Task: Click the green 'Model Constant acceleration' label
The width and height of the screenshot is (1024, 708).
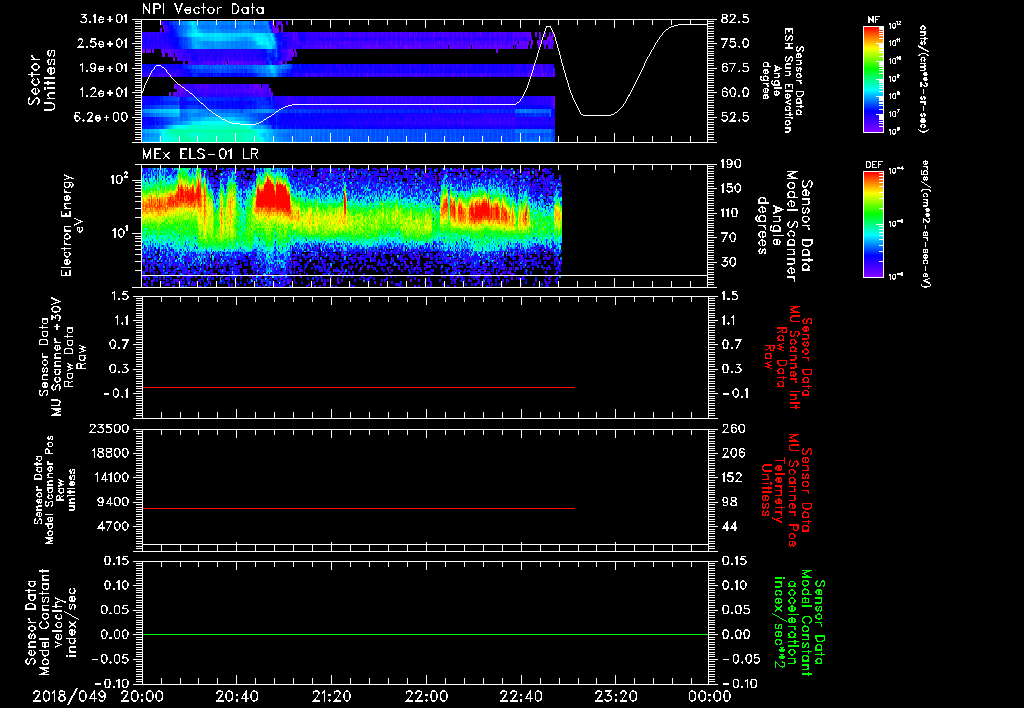Action: 799,622
